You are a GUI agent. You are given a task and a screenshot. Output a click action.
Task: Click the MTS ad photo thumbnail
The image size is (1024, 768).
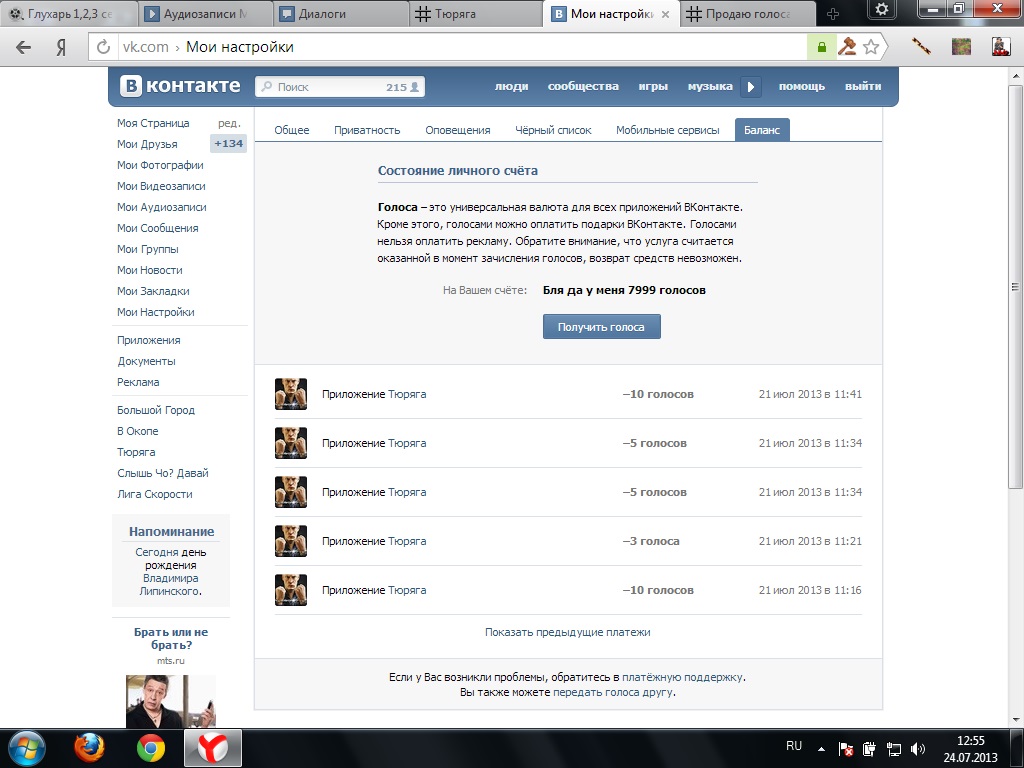pyautogui.click(x=170, y=701)
